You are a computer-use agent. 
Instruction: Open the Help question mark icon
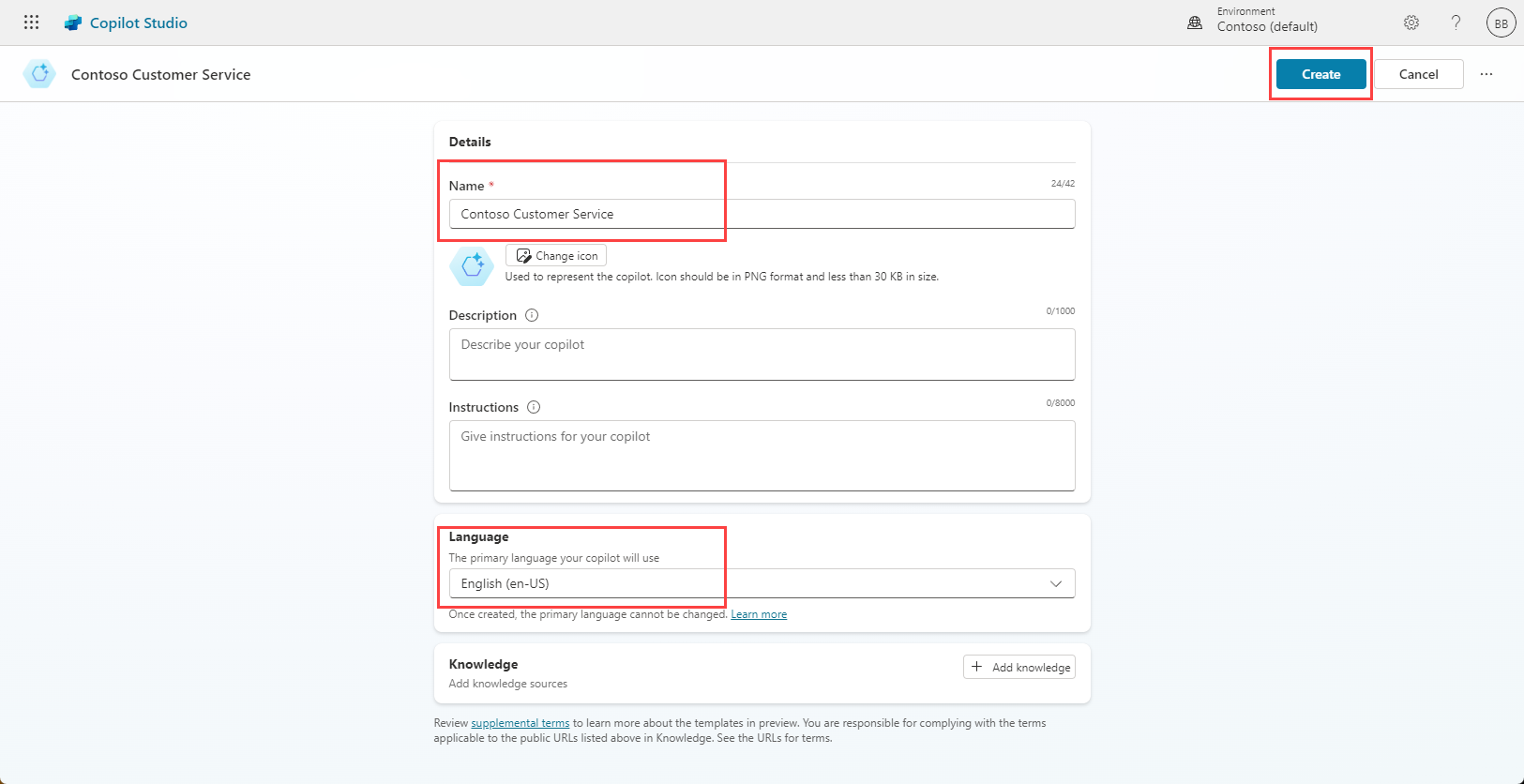(x=1456, y=23)
